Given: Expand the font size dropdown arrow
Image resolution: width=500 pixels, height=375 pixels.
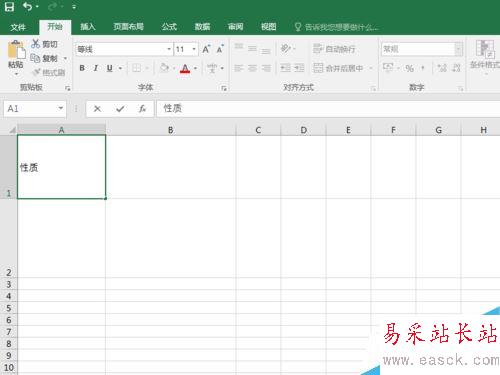Looking at the screenshot, I should click(x=194, y=49).
